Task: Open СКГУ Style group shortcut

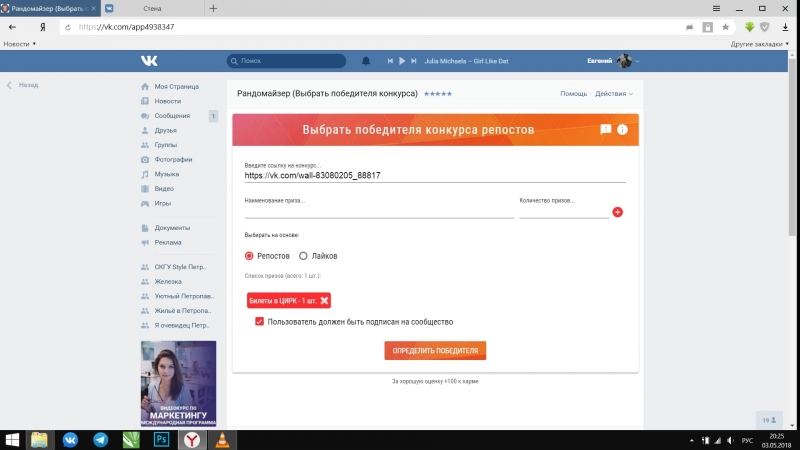Action: [179, 267]
